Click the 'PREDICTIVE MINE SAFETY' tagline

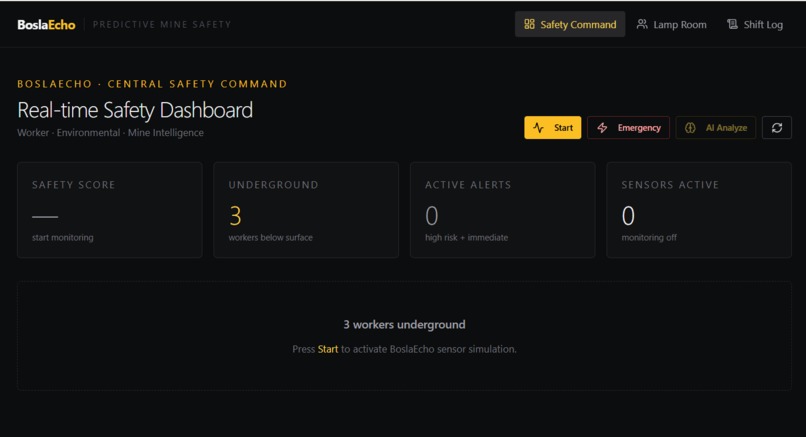pyautogui.click(x=162, y=25)
